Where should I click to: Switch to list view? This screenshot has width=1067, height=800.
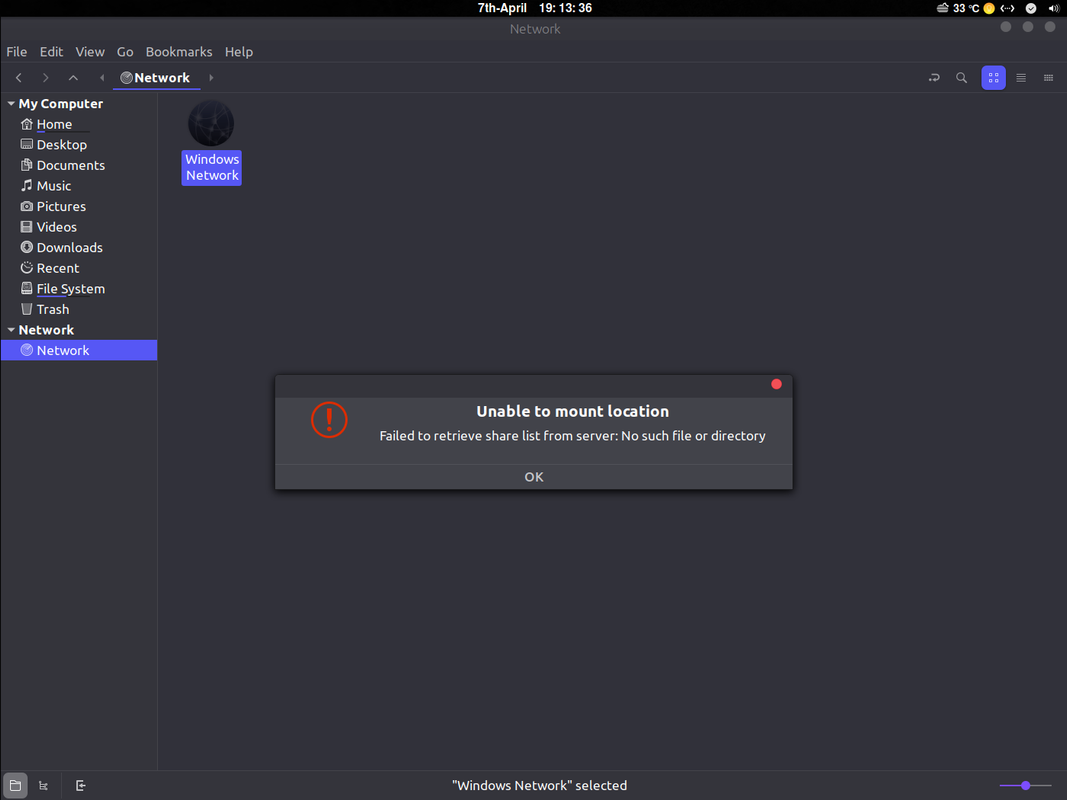1021,78
